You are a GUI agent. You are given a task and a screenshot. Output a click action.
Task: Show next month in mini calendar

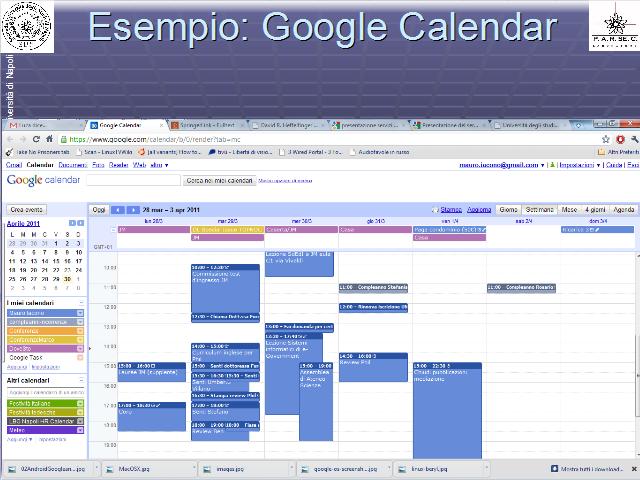point(80,223)
